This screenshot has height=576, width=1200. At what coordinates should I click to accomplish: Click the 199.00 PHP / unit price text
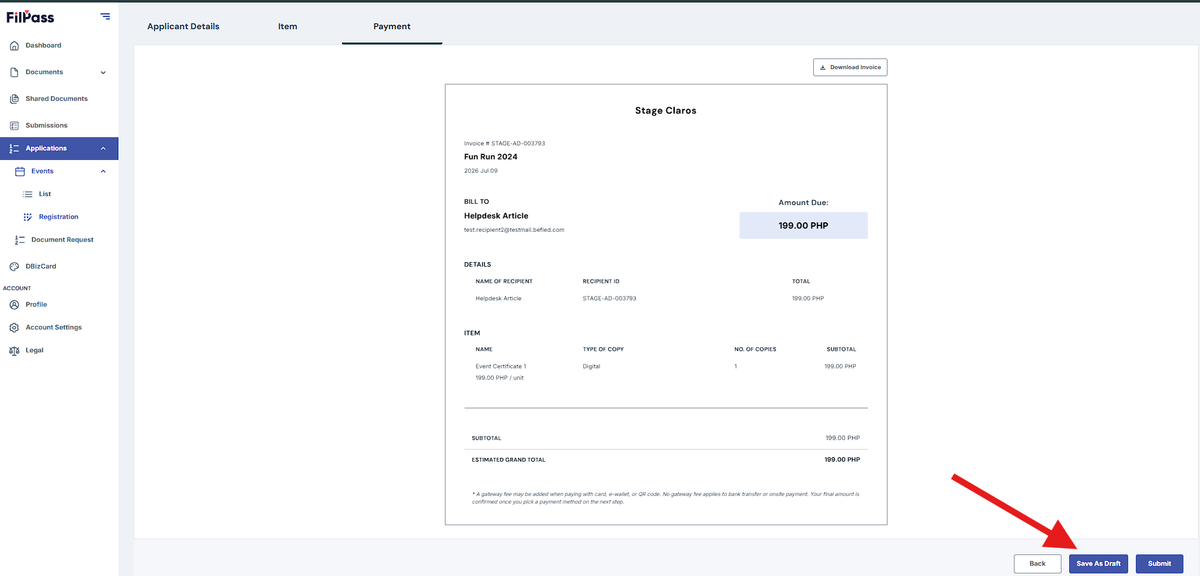click(500, 378)
